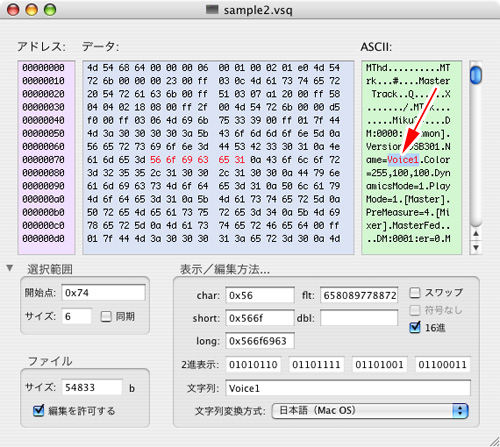The width and height of the screenshot is (500, 447).
Task: Click the char field showing 0x56
Action: point(260,295)
